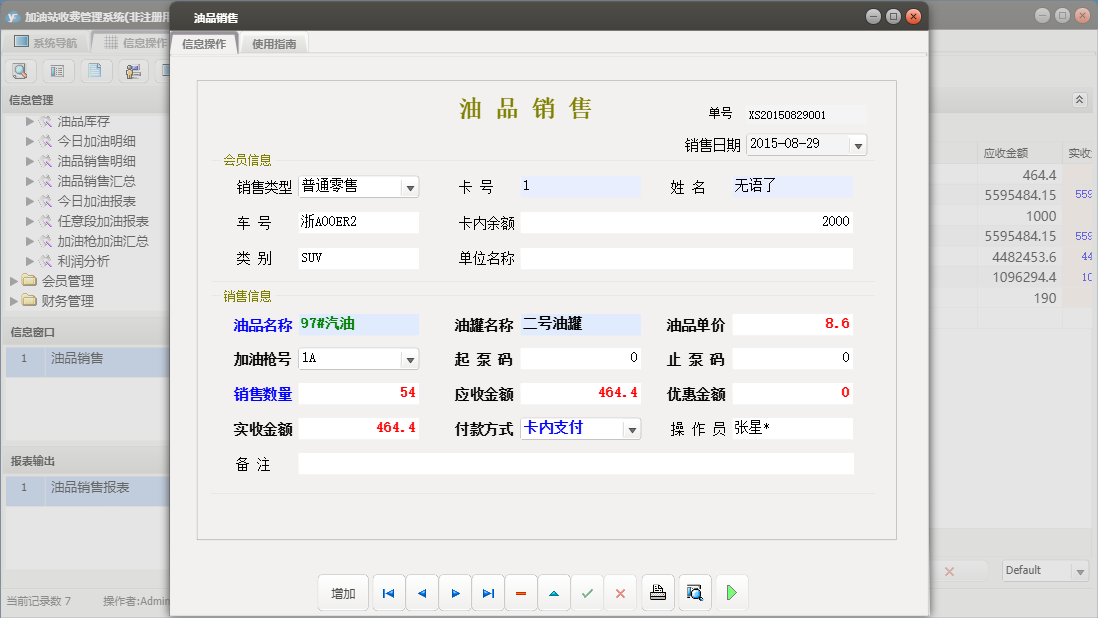This screenshot has width=1098, height=618.
Task: Click the 备注 remarks input field
Action: 578,462
